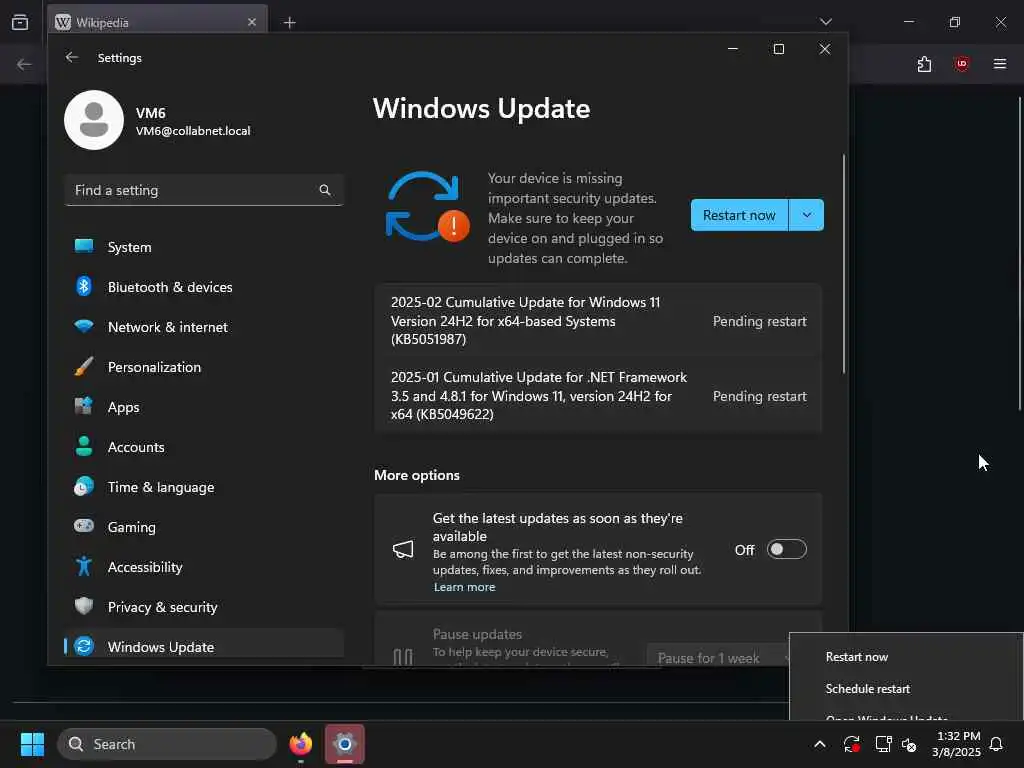Click the taskbar Search box
The width and height of the screenshot is (1024, 768).
click(x=167, y=744)
